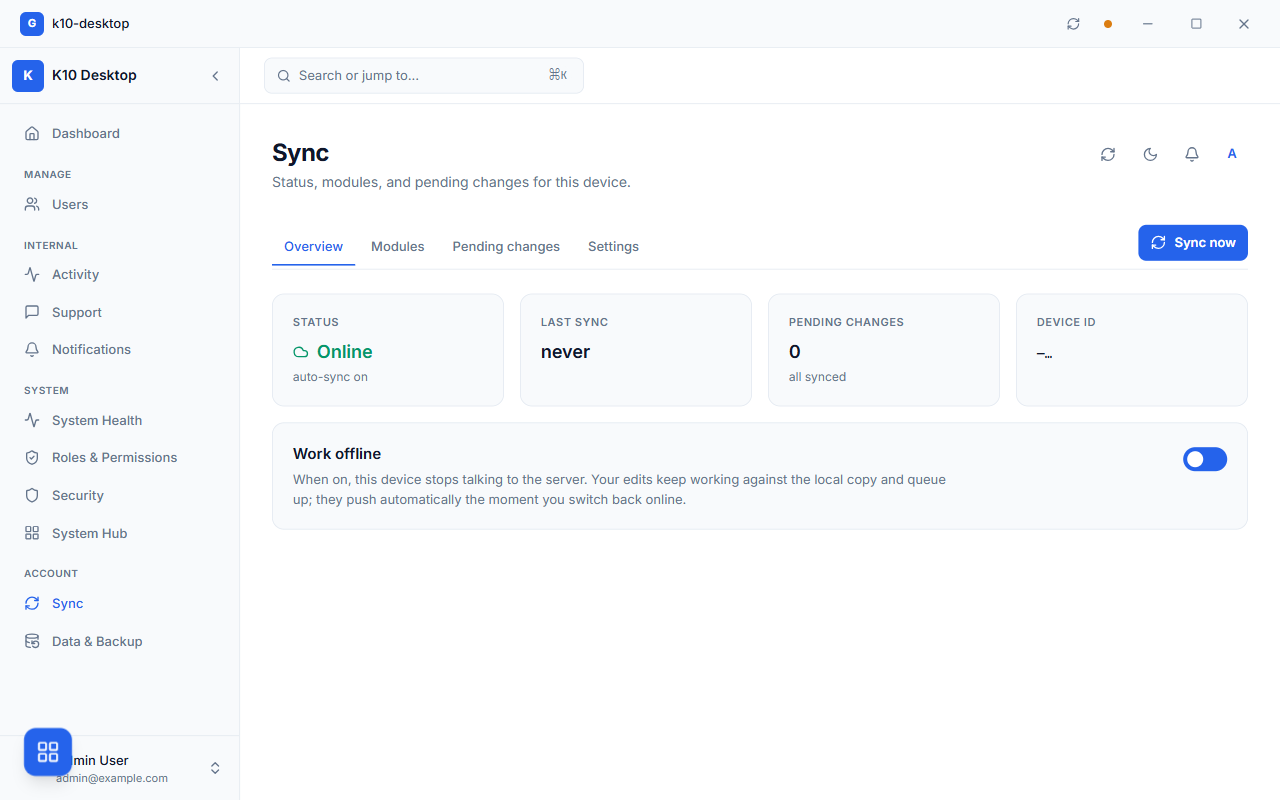Open the Users page icon

coord(32,204)
